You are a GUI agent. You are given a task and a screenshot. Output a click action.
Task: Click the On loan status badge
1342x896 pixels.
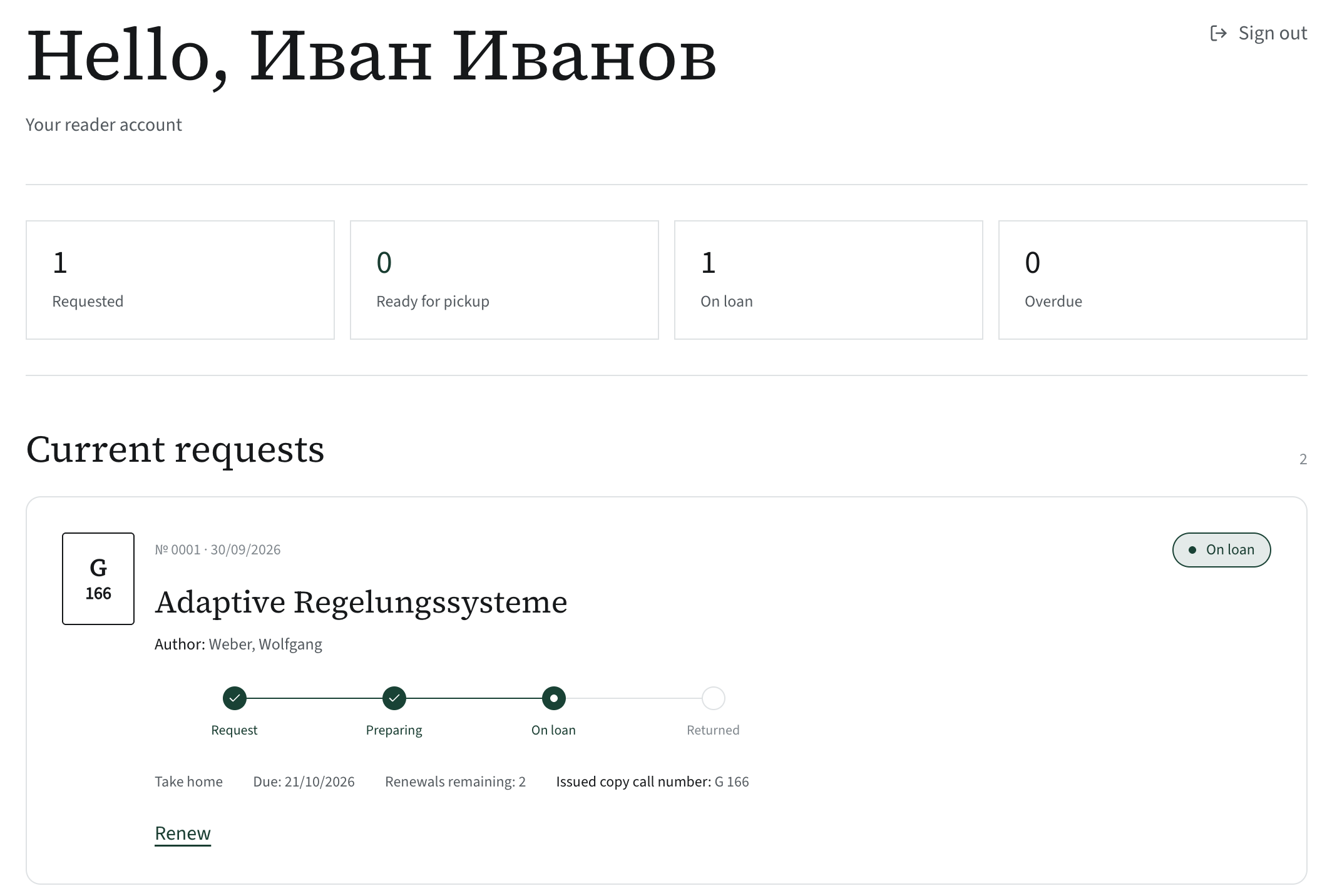[1221, 550]
